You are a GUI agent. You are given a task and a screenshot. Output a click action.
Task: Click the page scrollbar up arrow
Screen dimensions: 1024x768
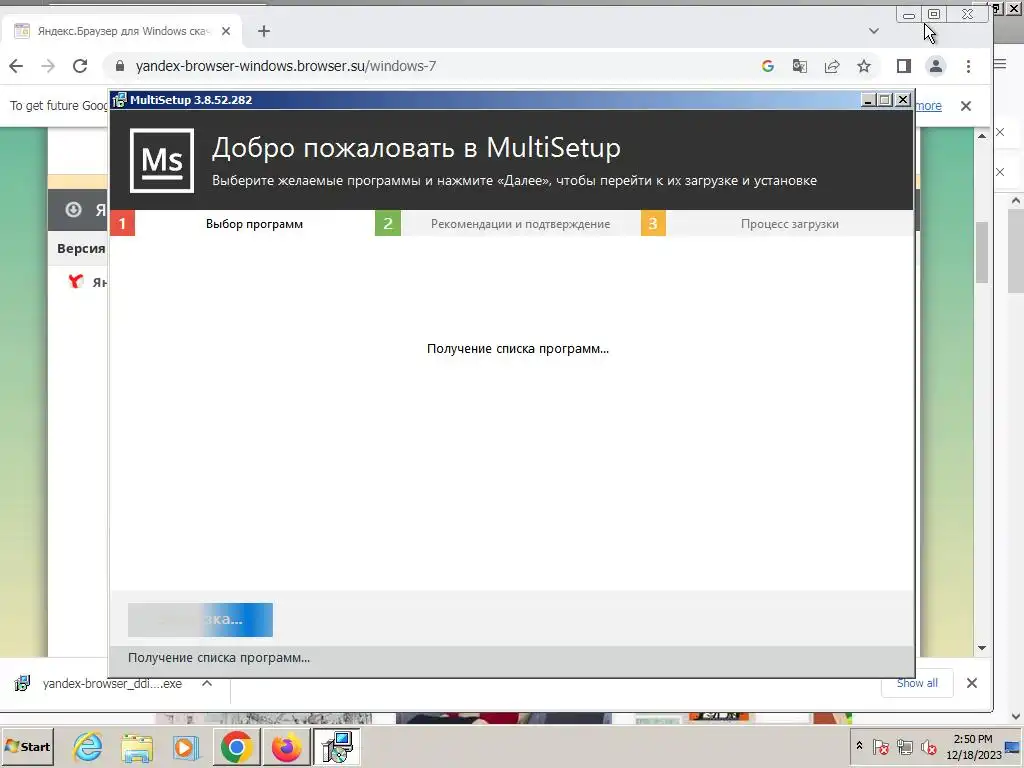[982, 136]
